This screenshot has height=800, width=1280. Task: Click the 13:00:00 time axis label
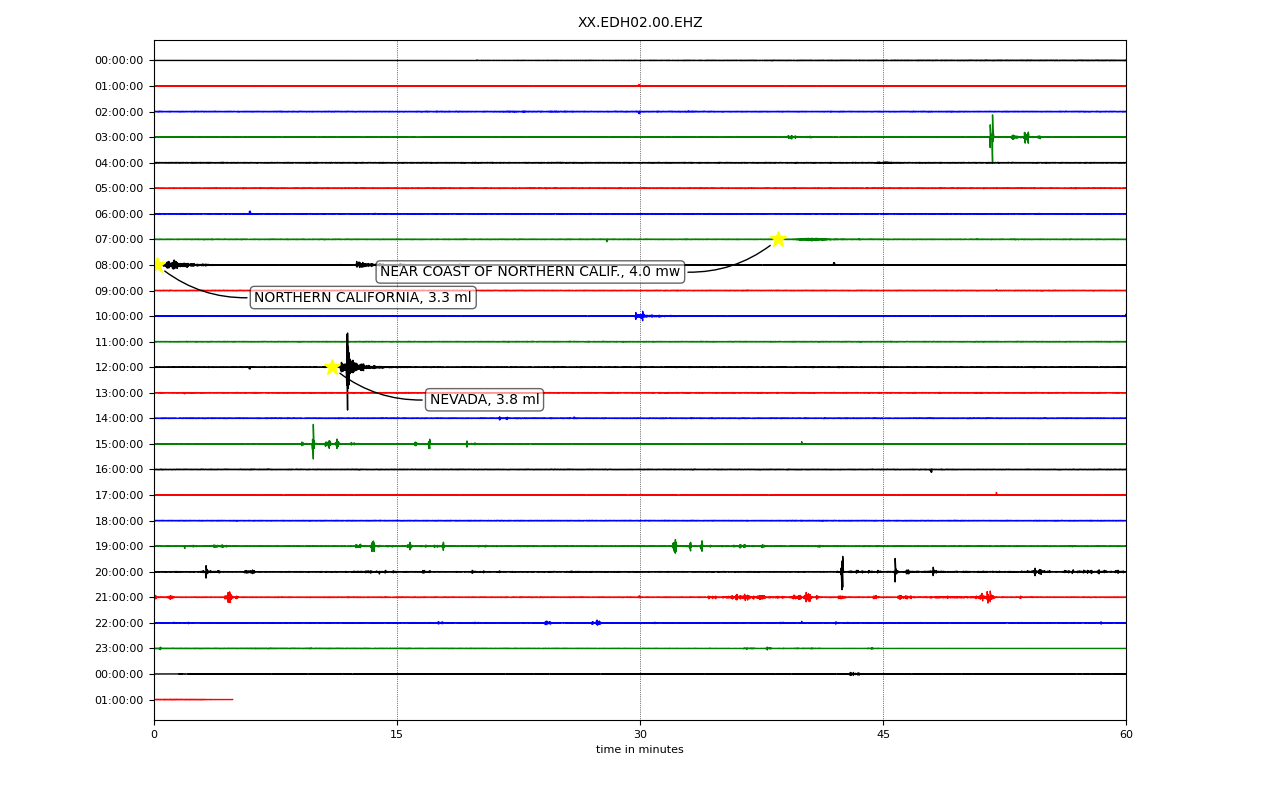[x=119, y=393]
